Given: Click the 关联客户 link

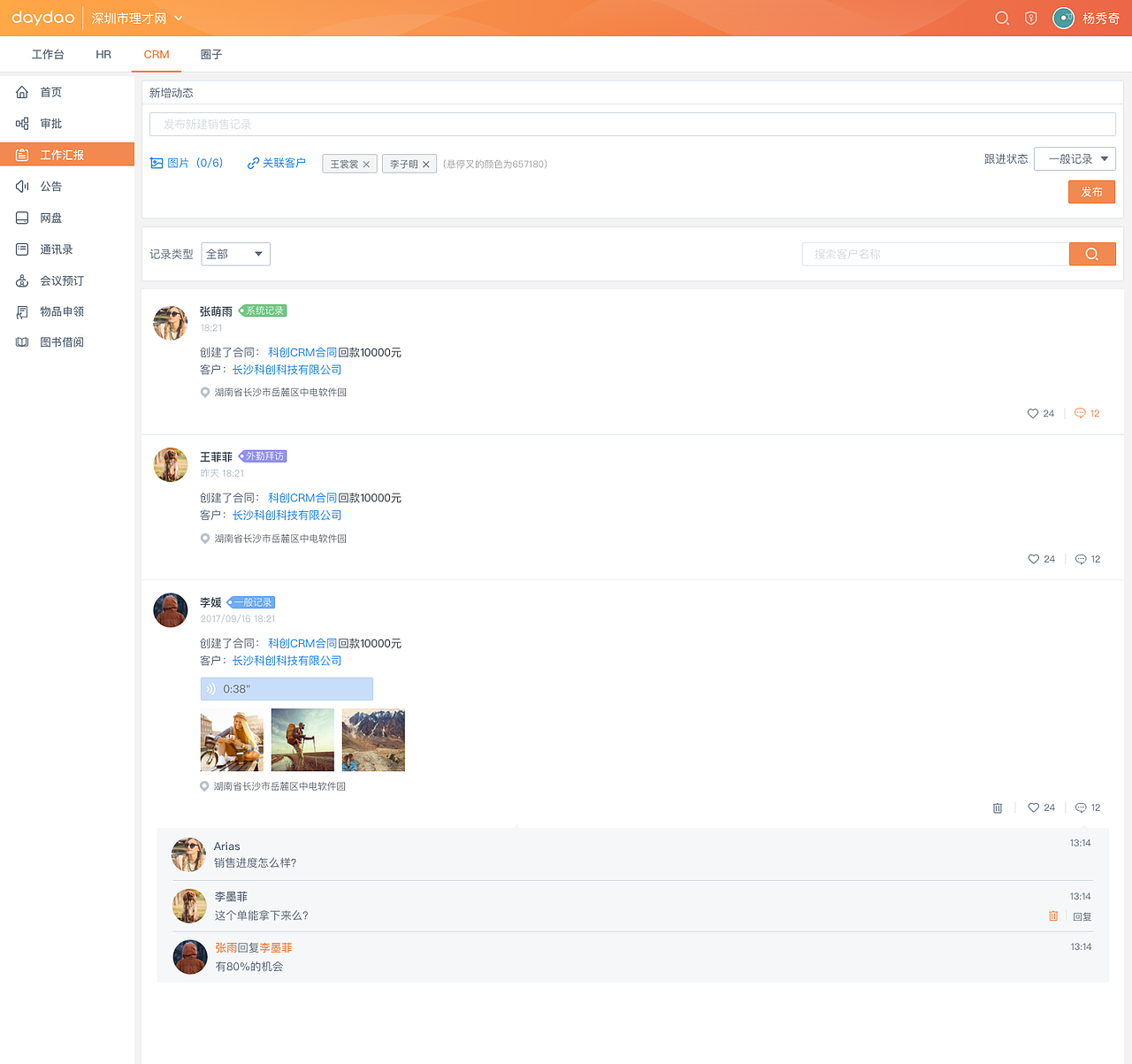Looking at the screenshot, I should [x=277, y=163].
